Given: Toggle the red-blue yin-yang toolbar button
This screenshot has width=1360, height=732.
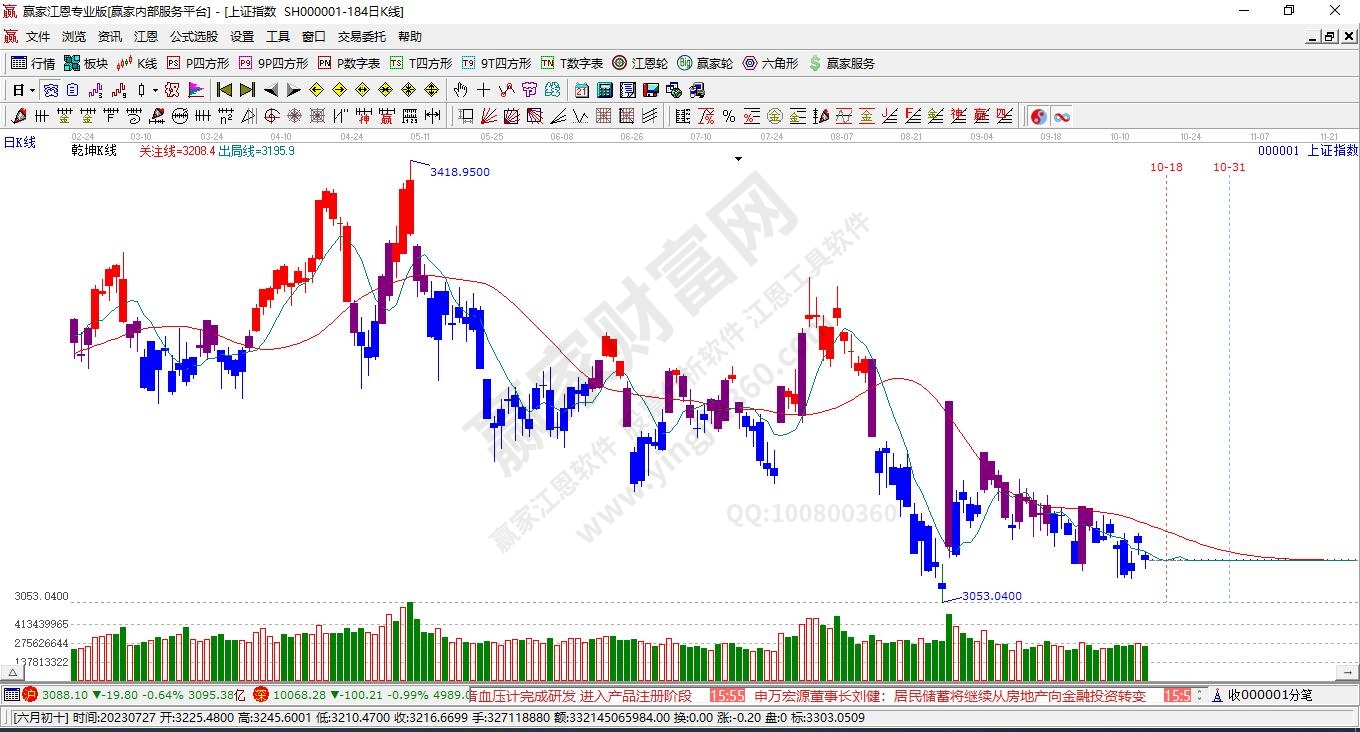Looking at the screenshot, I should pyautogui.click(x=1039, y=116).
